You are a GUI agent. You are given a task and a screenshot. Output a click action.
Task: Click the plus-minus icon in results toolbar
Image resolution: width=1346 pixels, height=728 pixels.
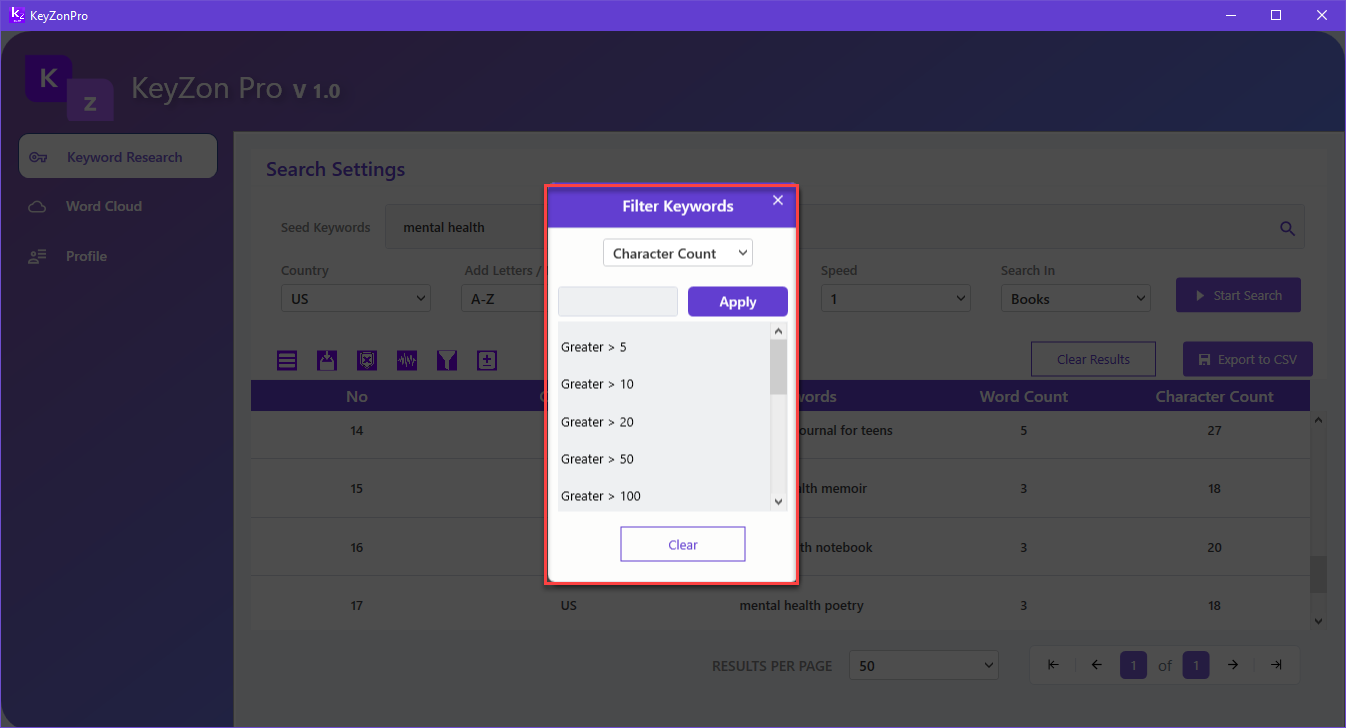click(487, 361)
